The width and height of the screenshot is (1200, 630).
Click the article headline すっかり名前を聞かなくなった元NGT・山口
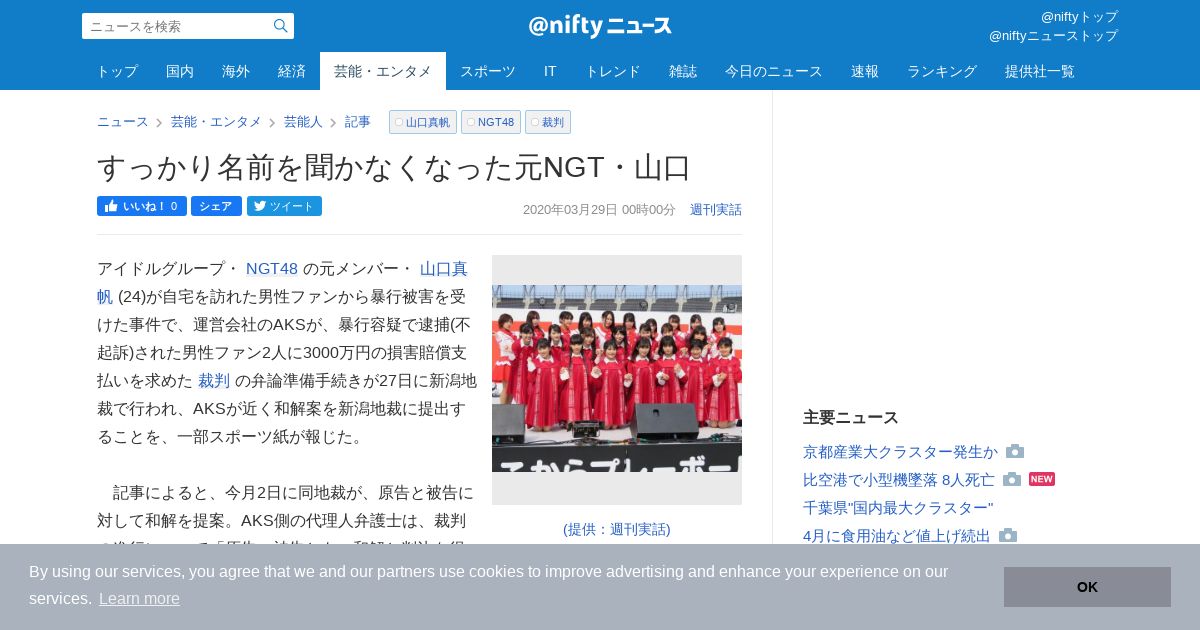394,167
